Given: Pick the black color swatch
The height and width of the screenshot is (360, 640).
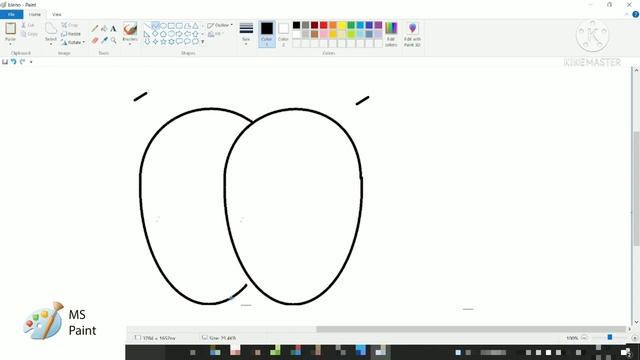Looking at the screenshot, I should click(x=296, y=25).
